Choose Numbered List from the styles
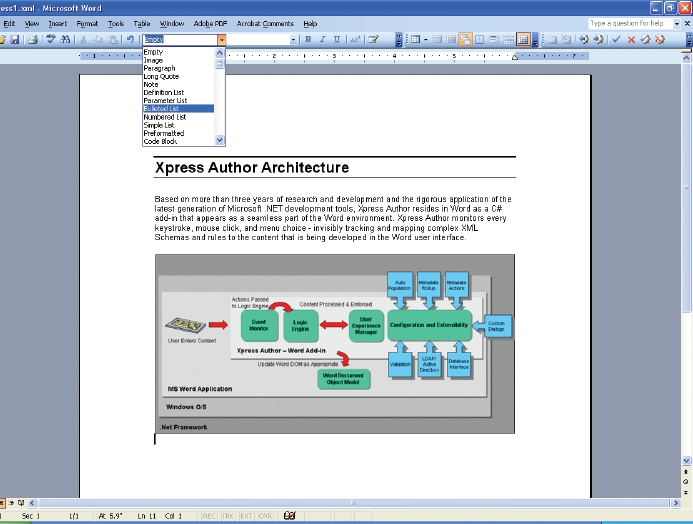This screenshot has height=524, width=693. point(179,117)
